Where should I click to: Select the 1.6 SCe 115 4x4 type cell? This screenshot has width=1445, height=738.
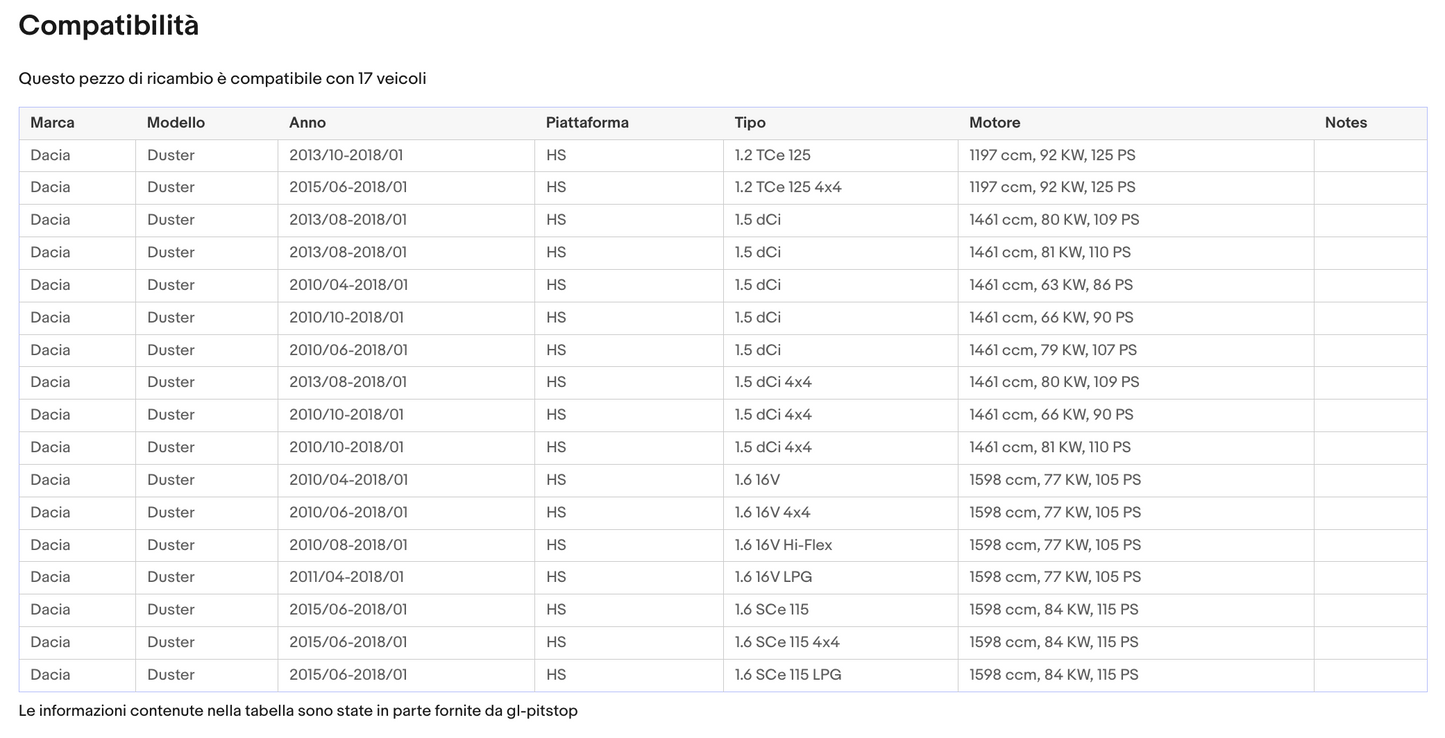[841, 642]
